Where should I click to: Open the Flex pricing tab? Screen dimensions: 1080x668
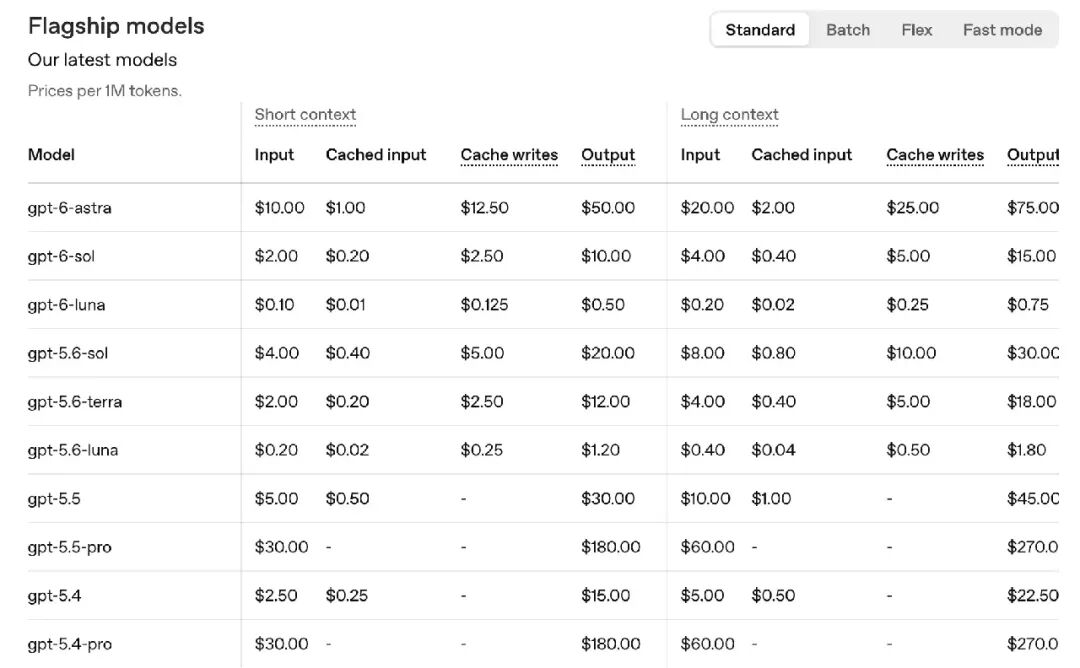tap(916, 30)
